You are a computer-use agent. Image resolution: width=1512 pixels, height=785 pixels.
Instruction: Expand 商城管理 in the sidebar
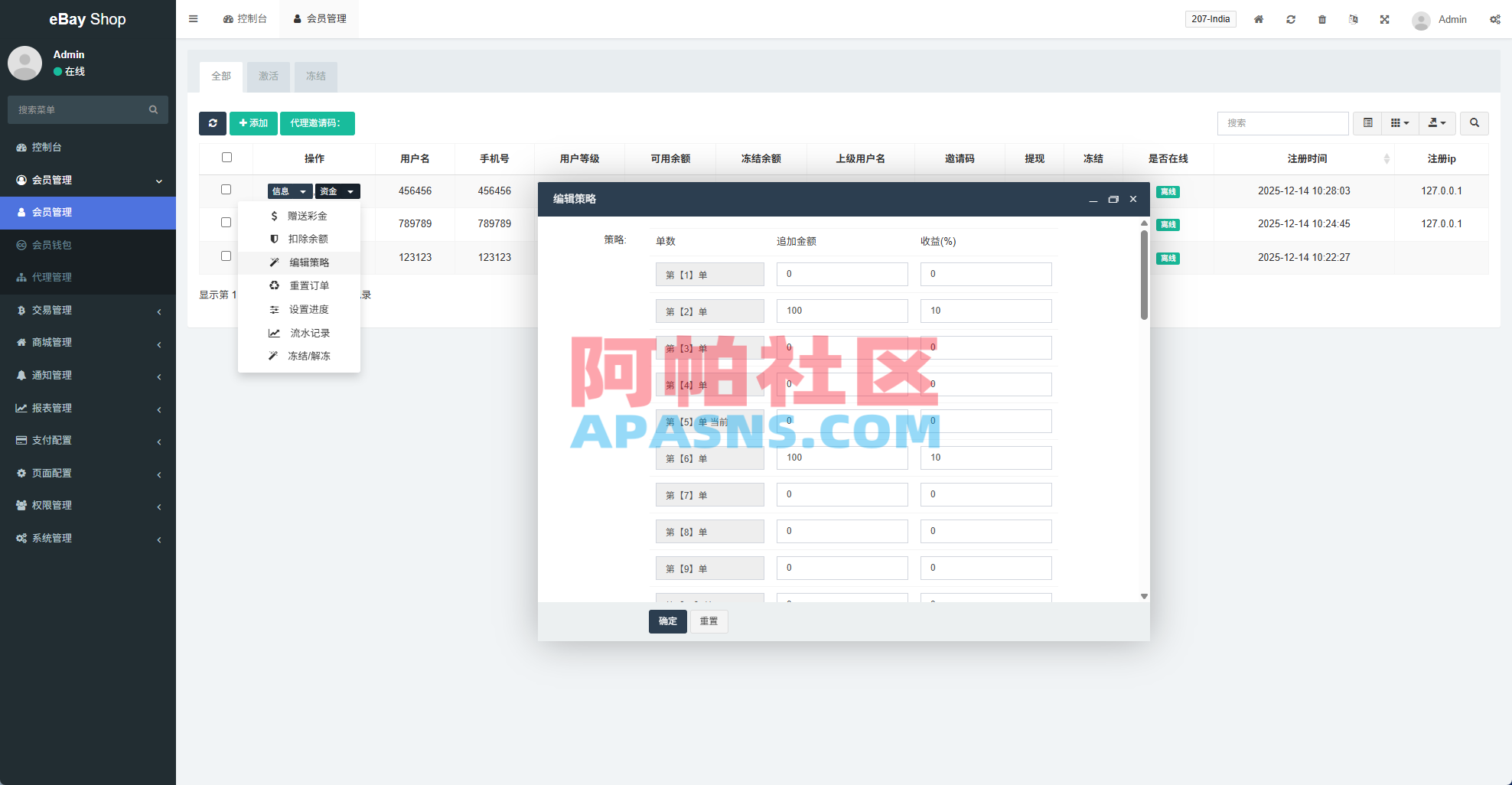pyautogui.click(x=88, y=342)
